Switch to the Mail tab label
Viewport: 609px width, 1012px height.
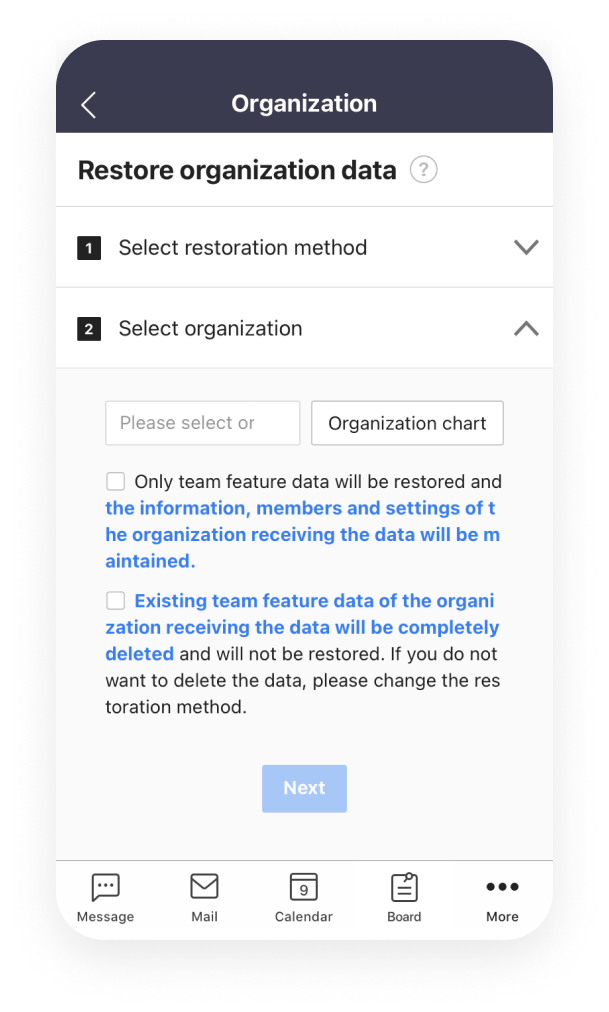204,916
